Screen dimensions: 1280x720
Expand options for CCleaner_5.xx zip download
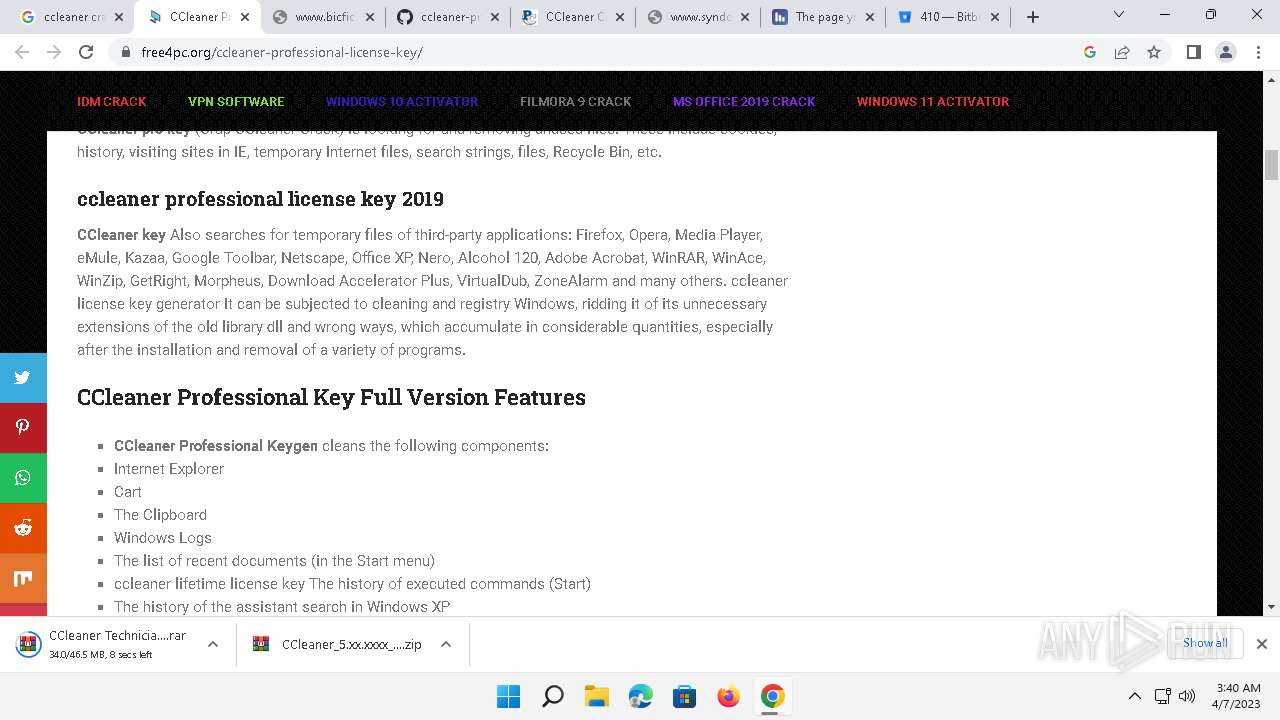[x=446, y=644]
